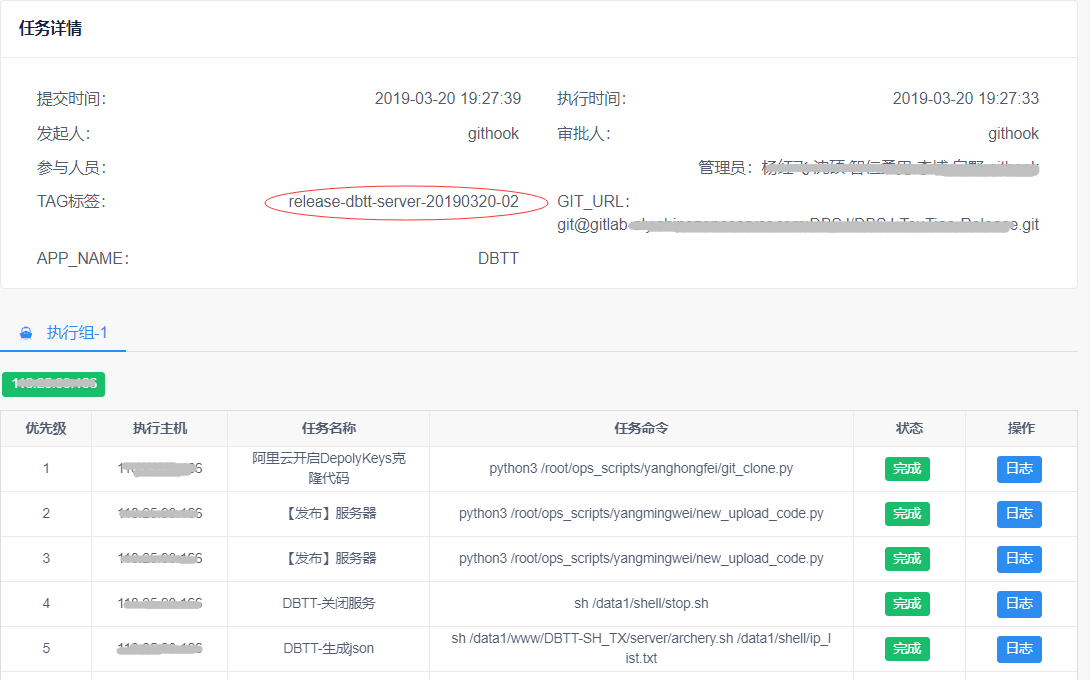
Task: Click the 审批人 label
Action: (x=584, y=134)
